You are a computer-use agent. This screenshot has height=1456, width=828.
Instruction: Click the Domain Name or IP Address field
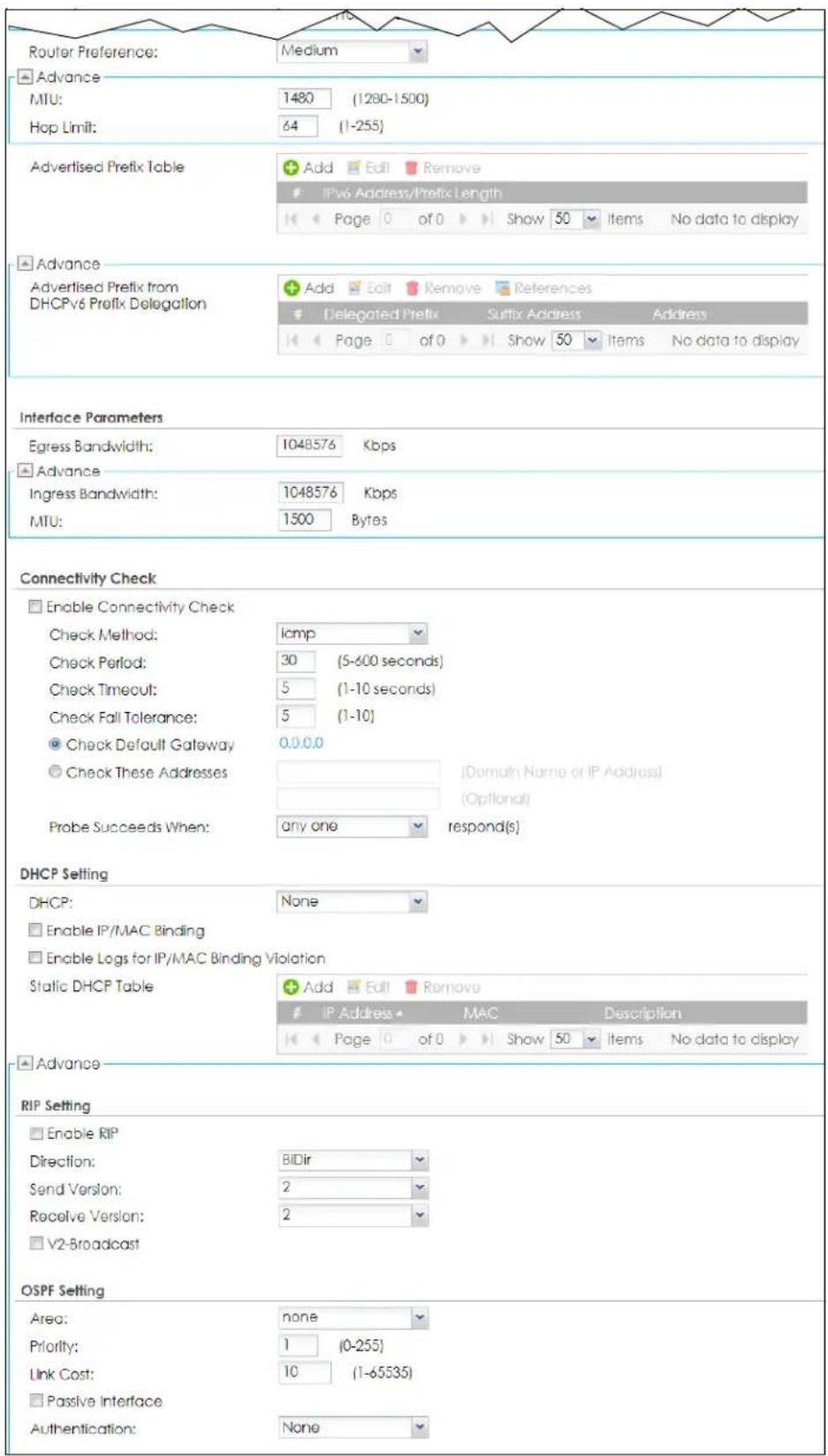(358, 772)
